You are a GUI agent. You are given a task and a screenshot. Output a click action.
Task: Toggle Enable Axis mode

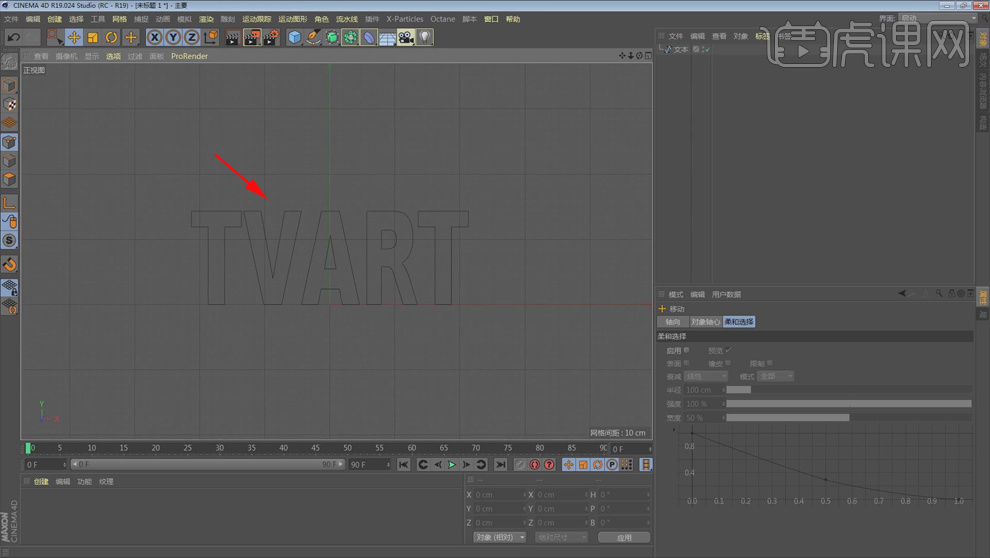tap(9, 203)
